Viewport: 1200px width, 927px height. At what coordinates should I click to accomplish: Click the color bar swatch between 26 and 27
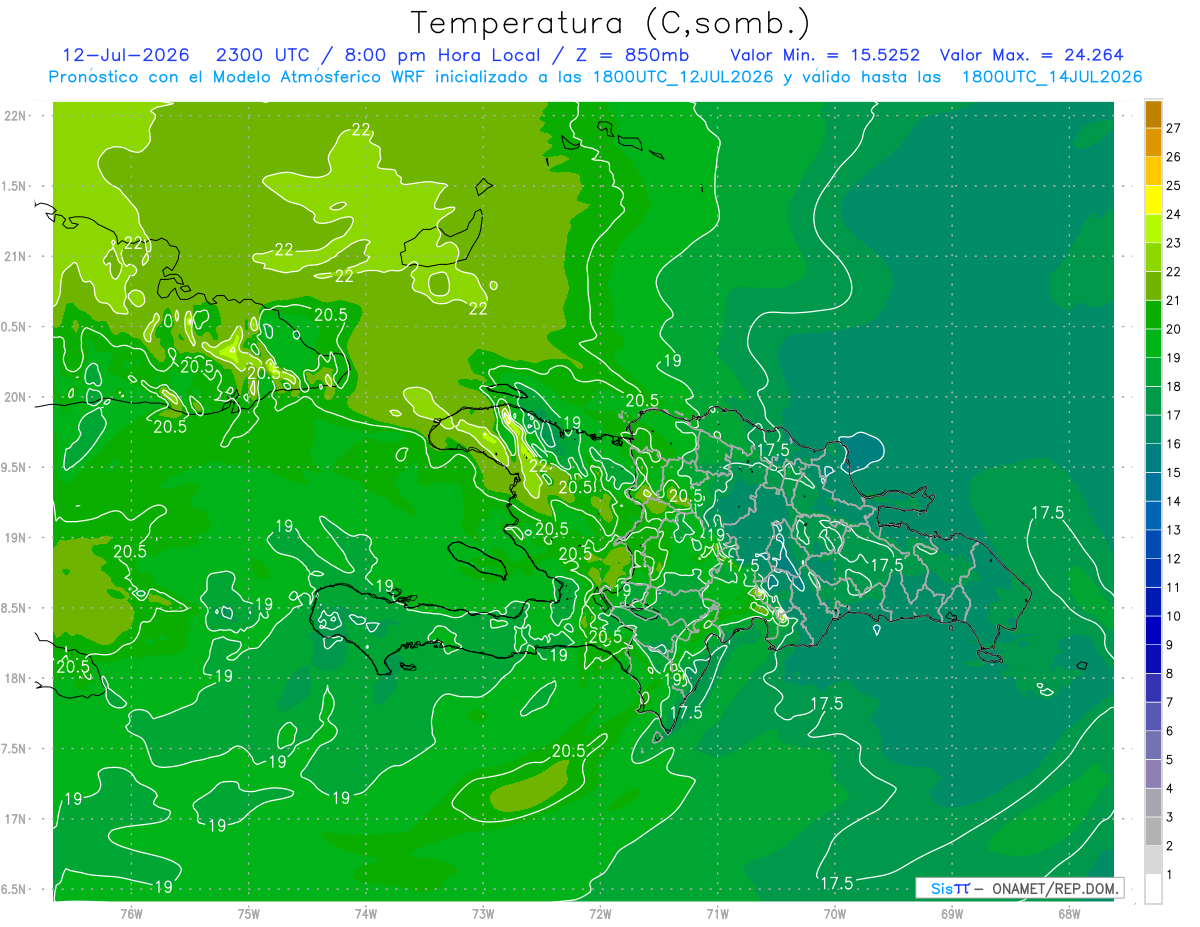[x=1153, y=143]
